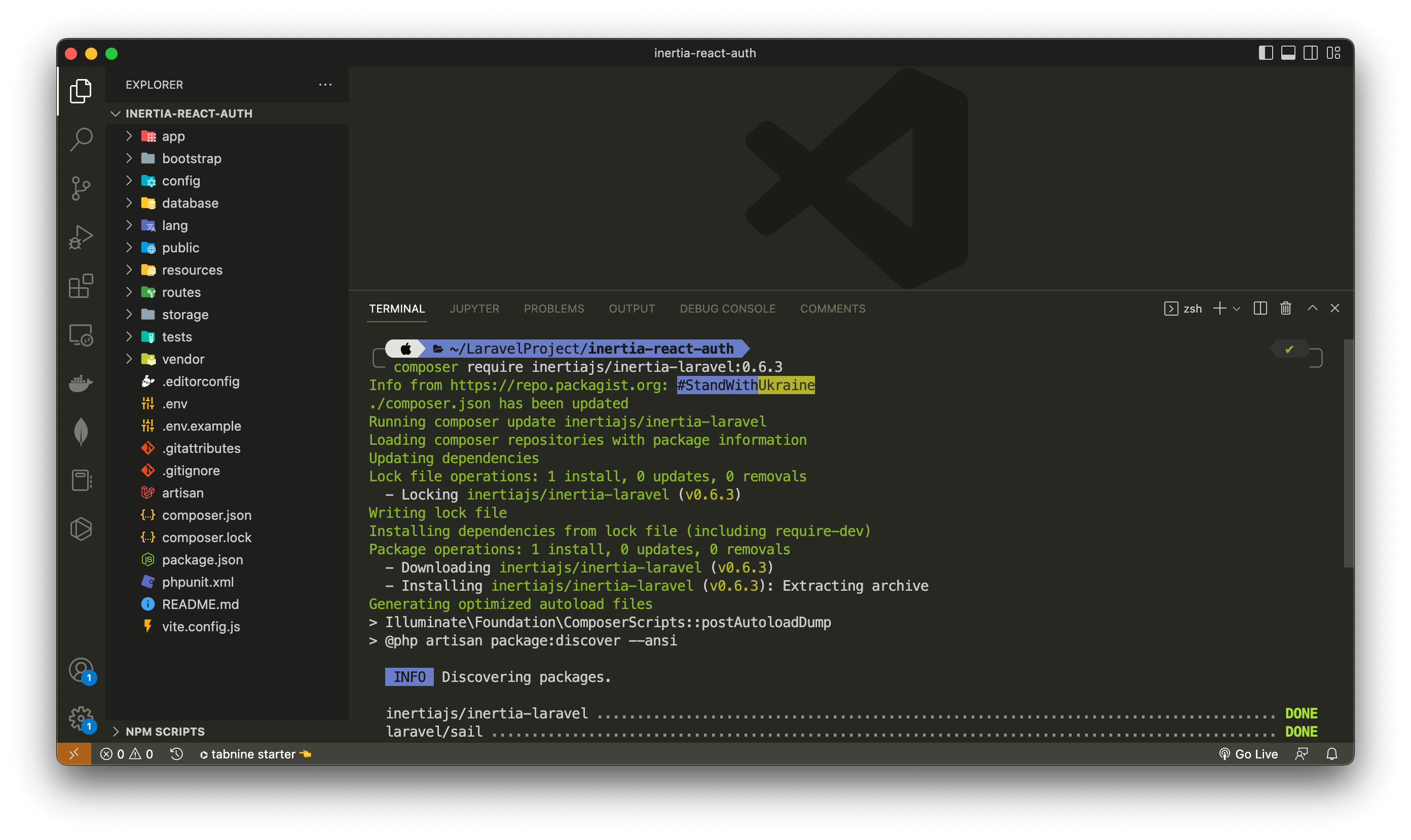1411x840 pixels.
Task: Click Go Live in status bar
Action: click(1248, 754)
